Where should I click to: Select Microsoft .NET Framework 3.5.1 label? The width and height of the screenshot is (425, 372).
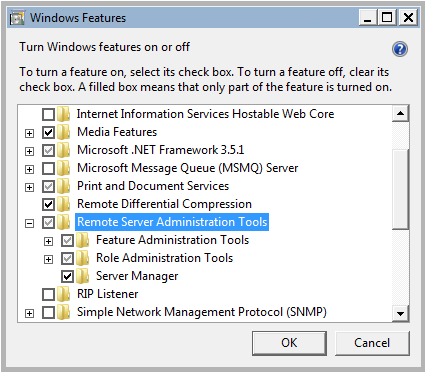point(160,150)
